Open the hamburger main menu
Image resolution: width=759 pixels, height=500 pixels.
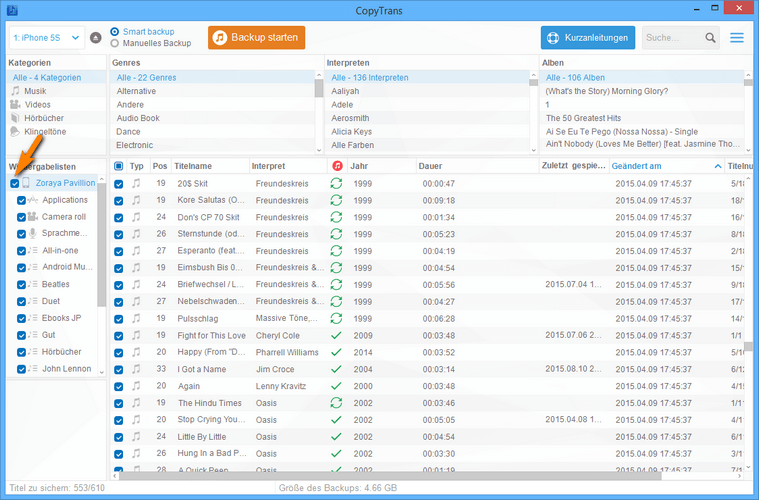pyautogui.click(x=737, y=38)
